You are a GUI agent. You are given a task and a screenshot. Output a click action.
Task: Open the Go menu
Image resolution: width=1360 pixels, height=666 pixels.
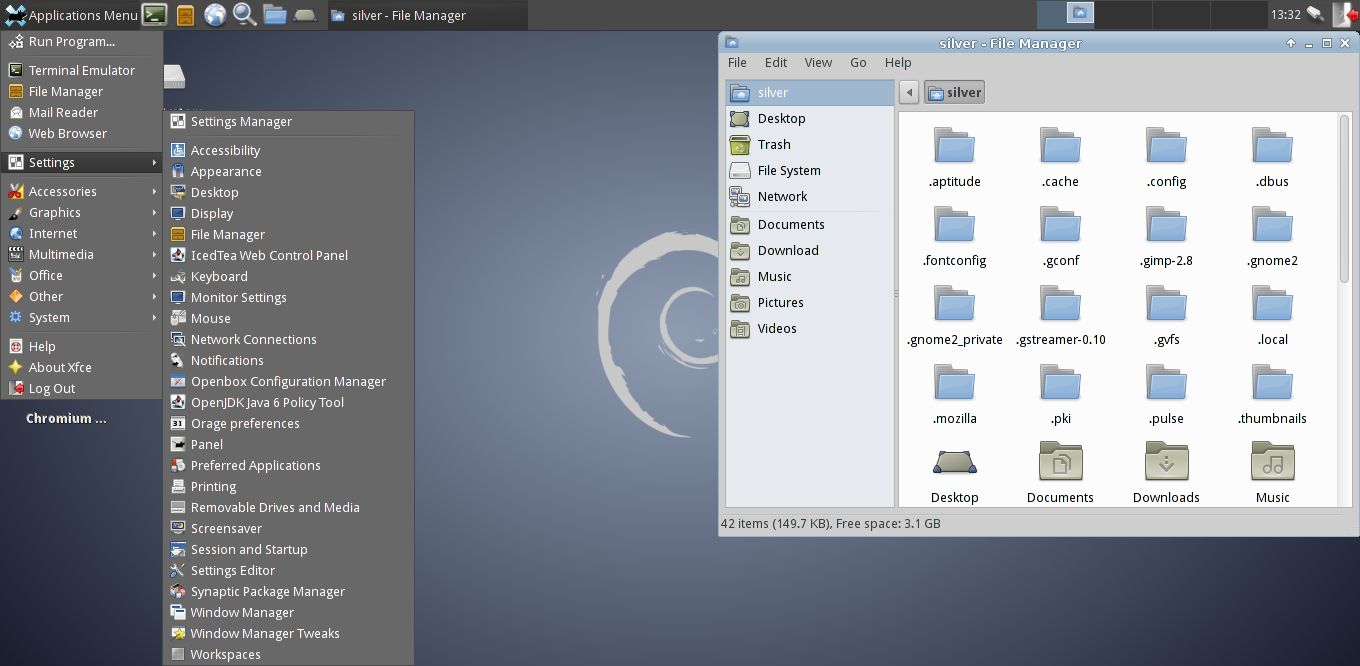coord(858,62)
